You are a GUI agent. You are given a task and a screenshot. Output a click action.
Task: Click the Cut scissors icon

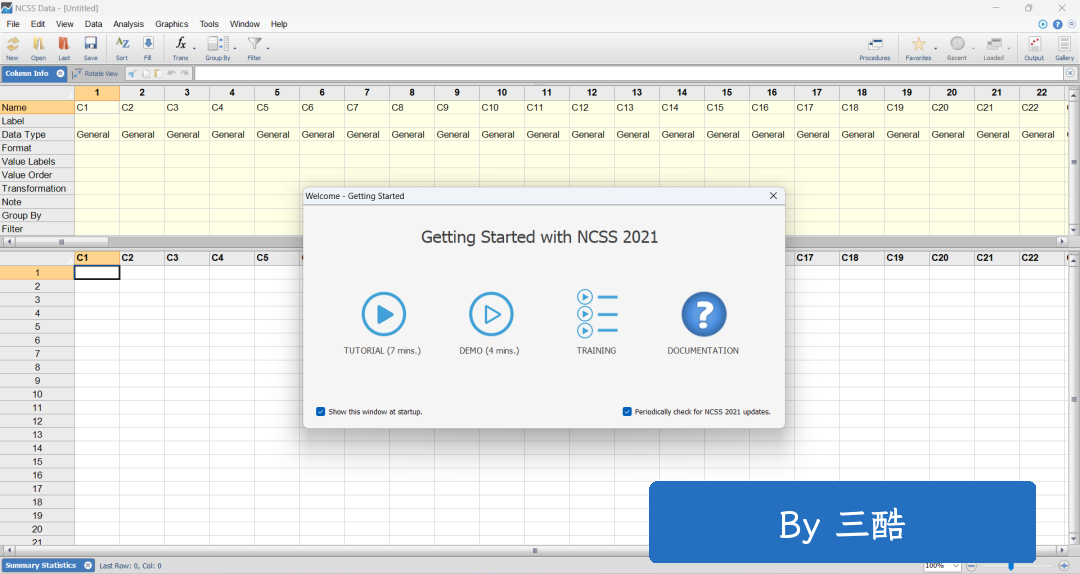pyautogui.click(x=132, y=74)
